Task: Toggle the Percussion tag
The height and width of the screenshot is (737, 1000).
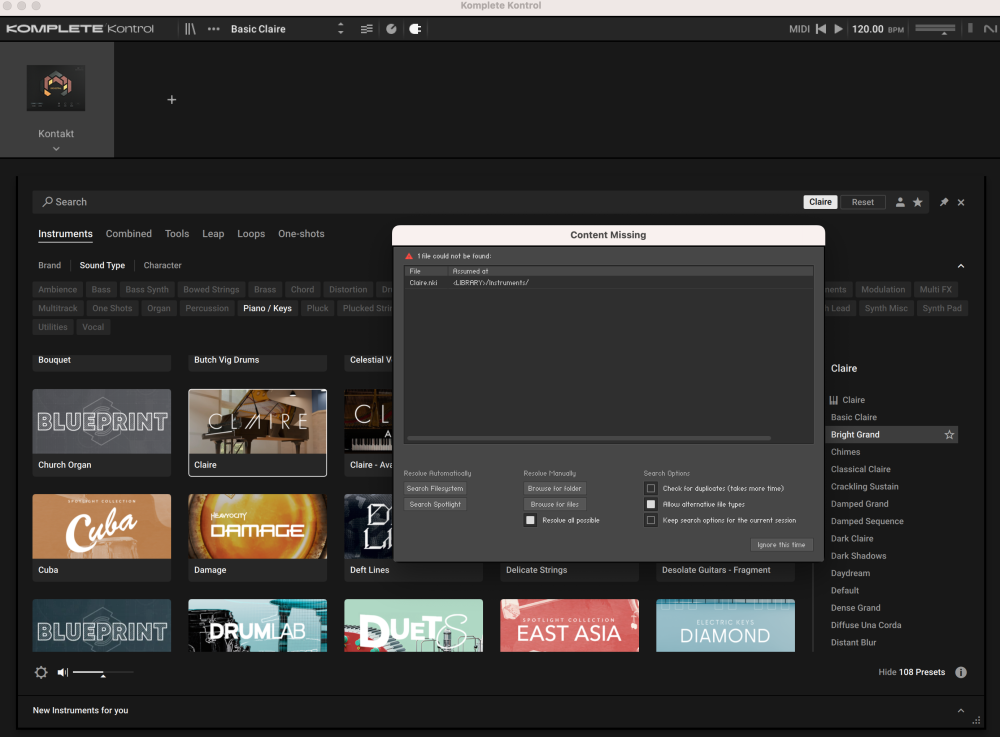Action: (x=207, y=308)
